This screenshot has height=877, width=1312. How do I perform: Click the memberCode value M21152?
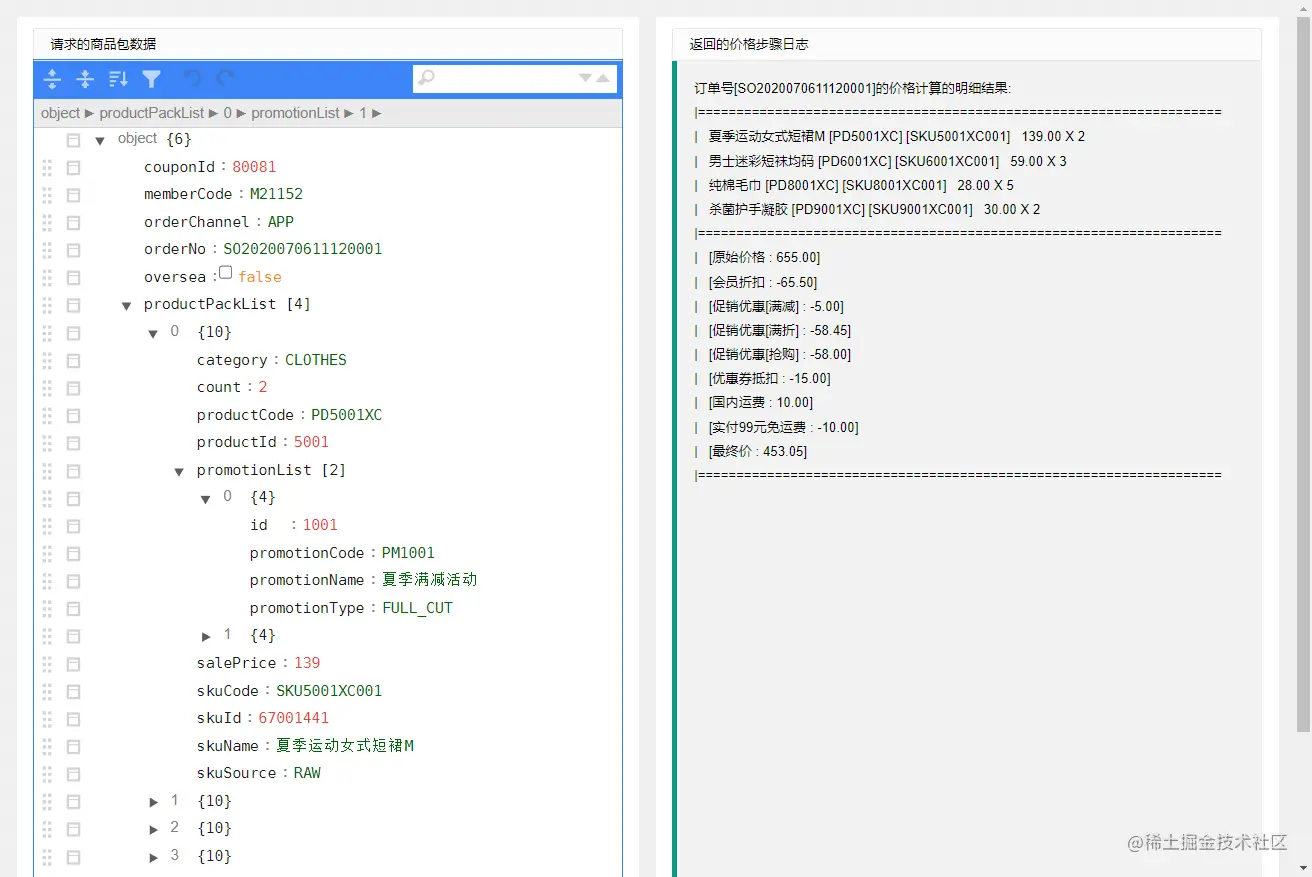276,194
